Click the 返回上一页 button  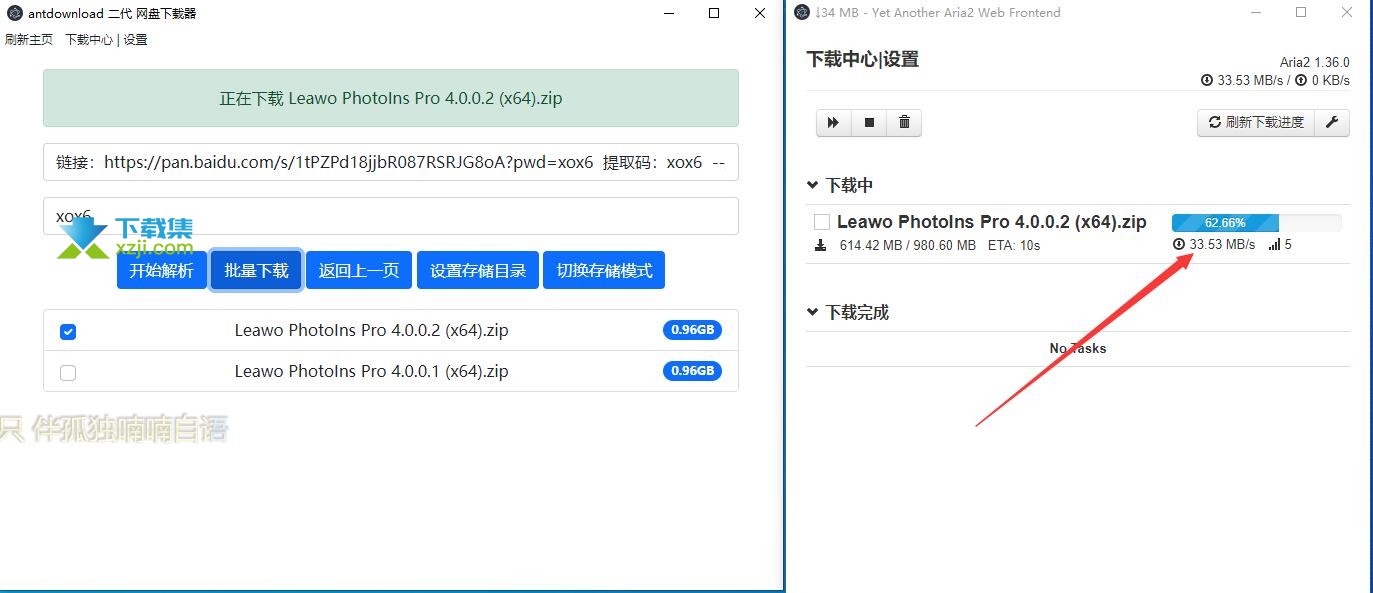[x=359, y=270]
